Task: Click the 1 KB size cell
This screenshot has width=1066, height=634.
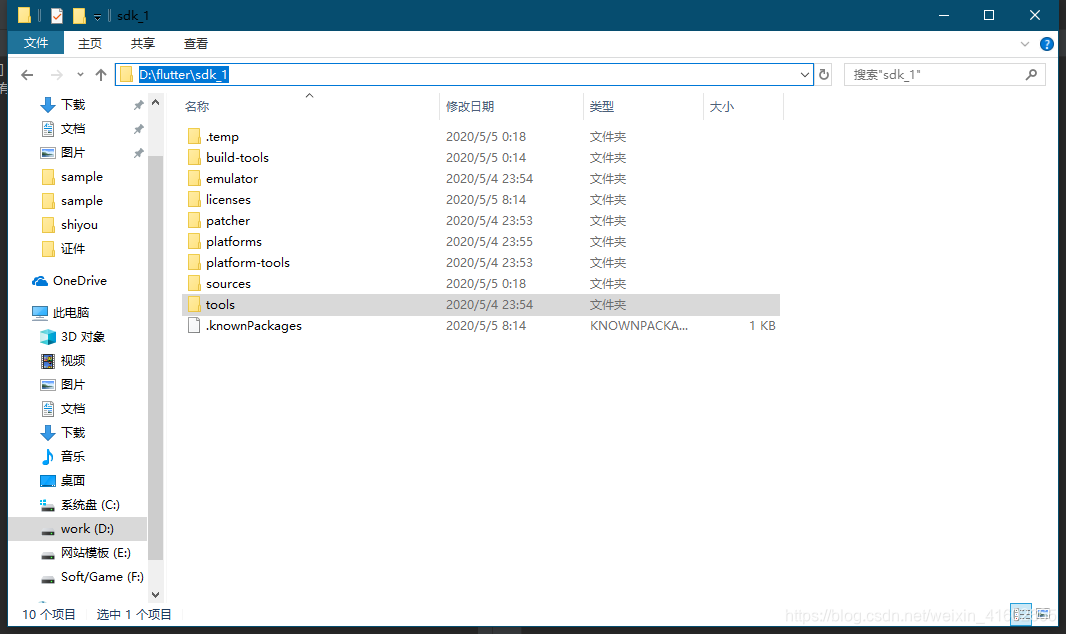Action: (762, 325)
